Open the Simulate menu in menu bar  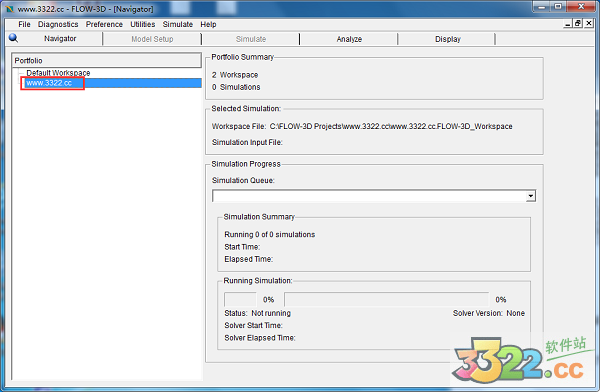tap(178, 24)
